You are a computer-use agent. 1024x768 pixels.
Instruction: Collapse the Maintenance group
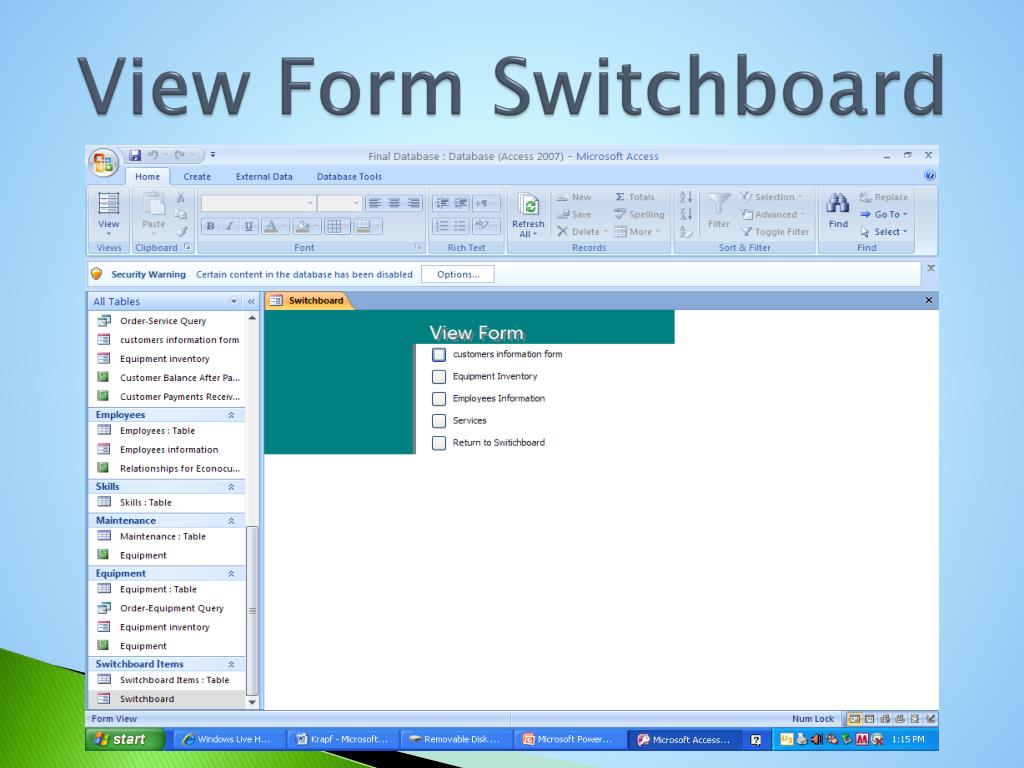pyautogui.click(x=231, y=520)
